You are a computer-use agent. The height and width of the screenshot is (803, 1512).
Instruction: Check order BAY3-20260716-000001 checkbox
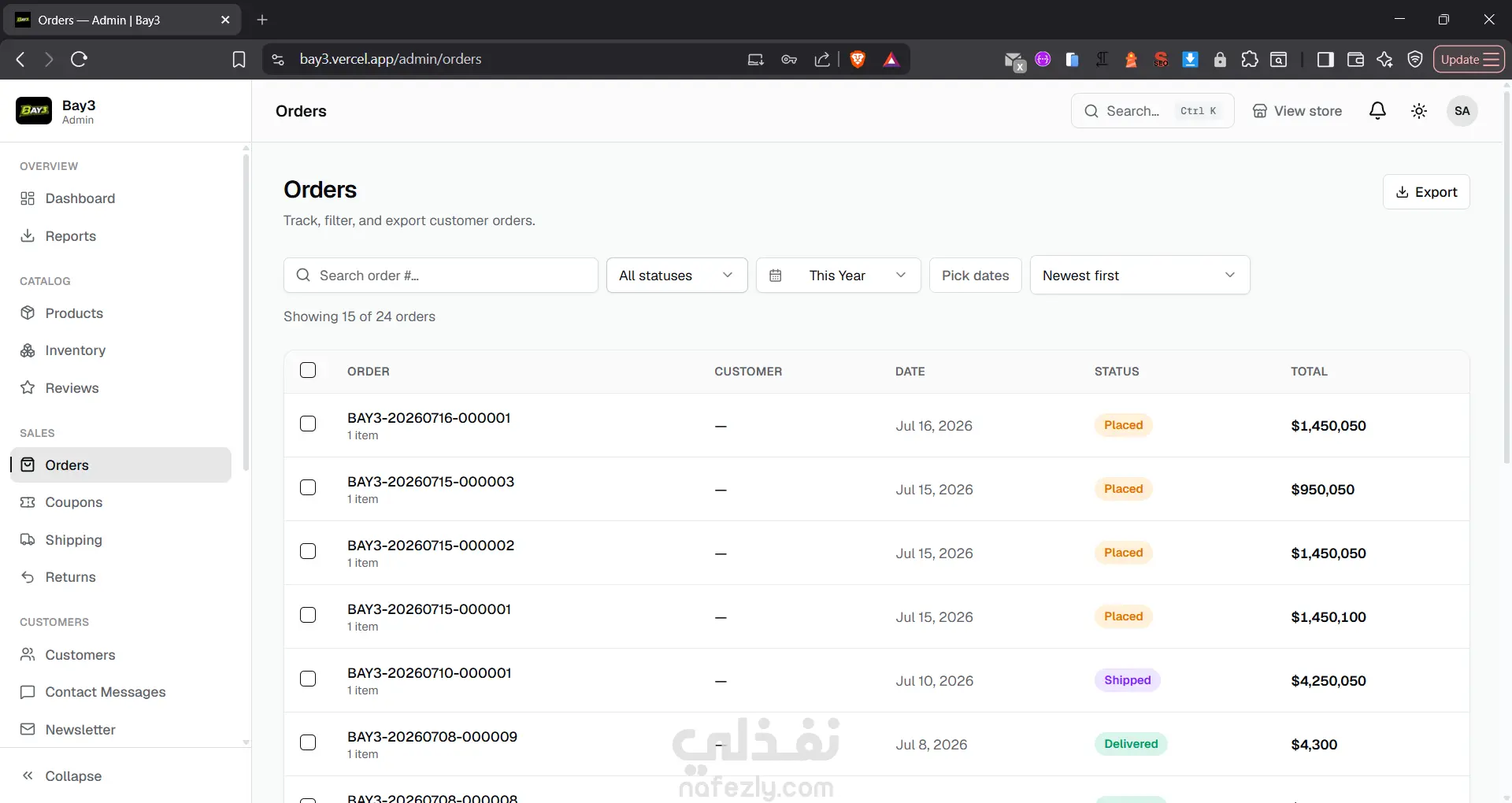click(x=308, y=424)
